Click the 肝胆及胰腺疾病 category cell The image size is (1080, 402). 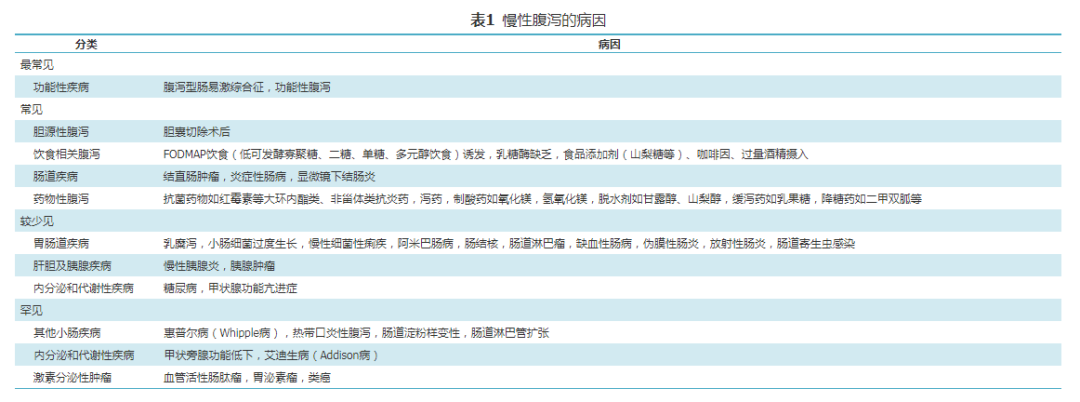click(72, 266)
